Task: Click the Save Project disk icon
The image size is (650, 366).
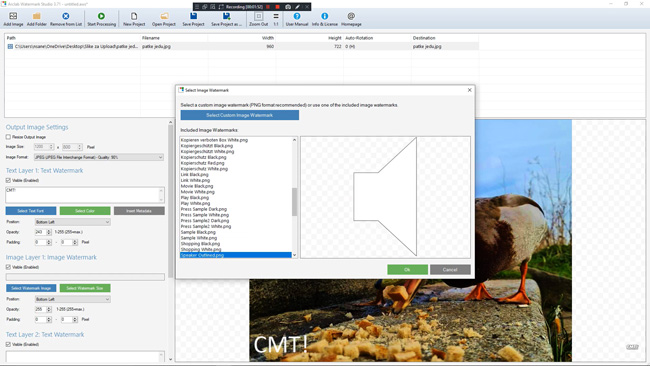Action: [193, 16]
